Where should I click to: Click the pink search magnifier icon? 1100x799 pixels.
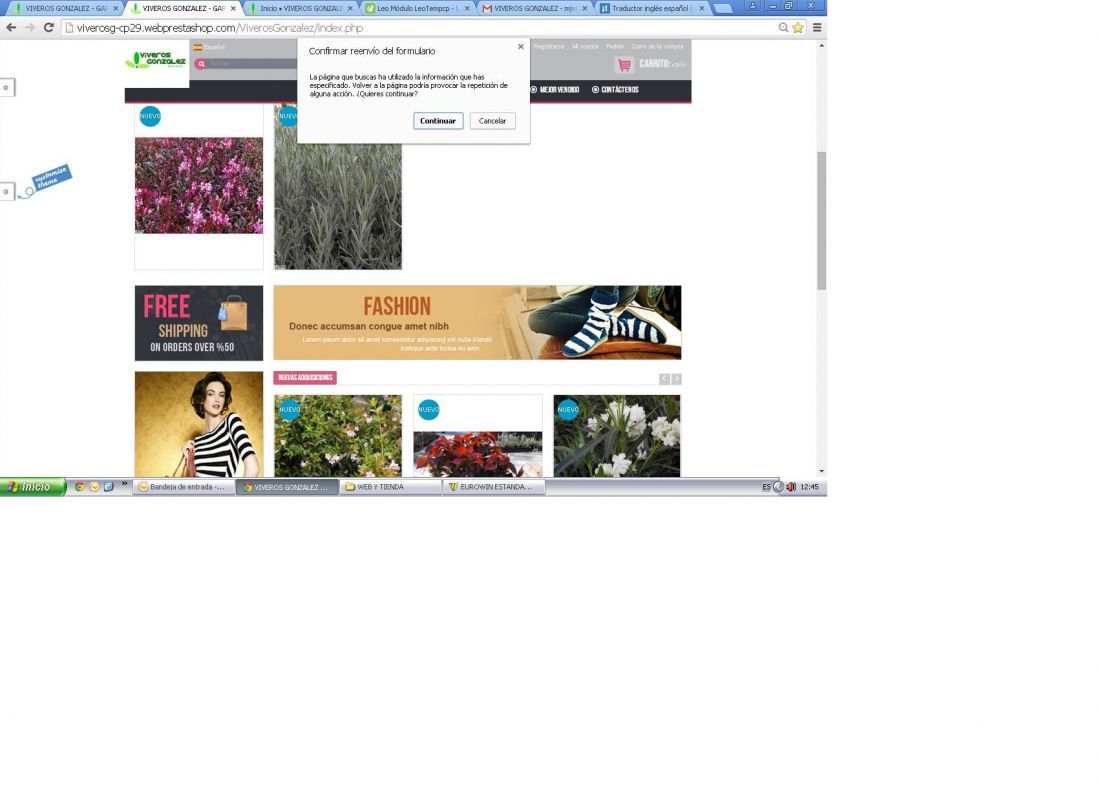tap(201, 64)
